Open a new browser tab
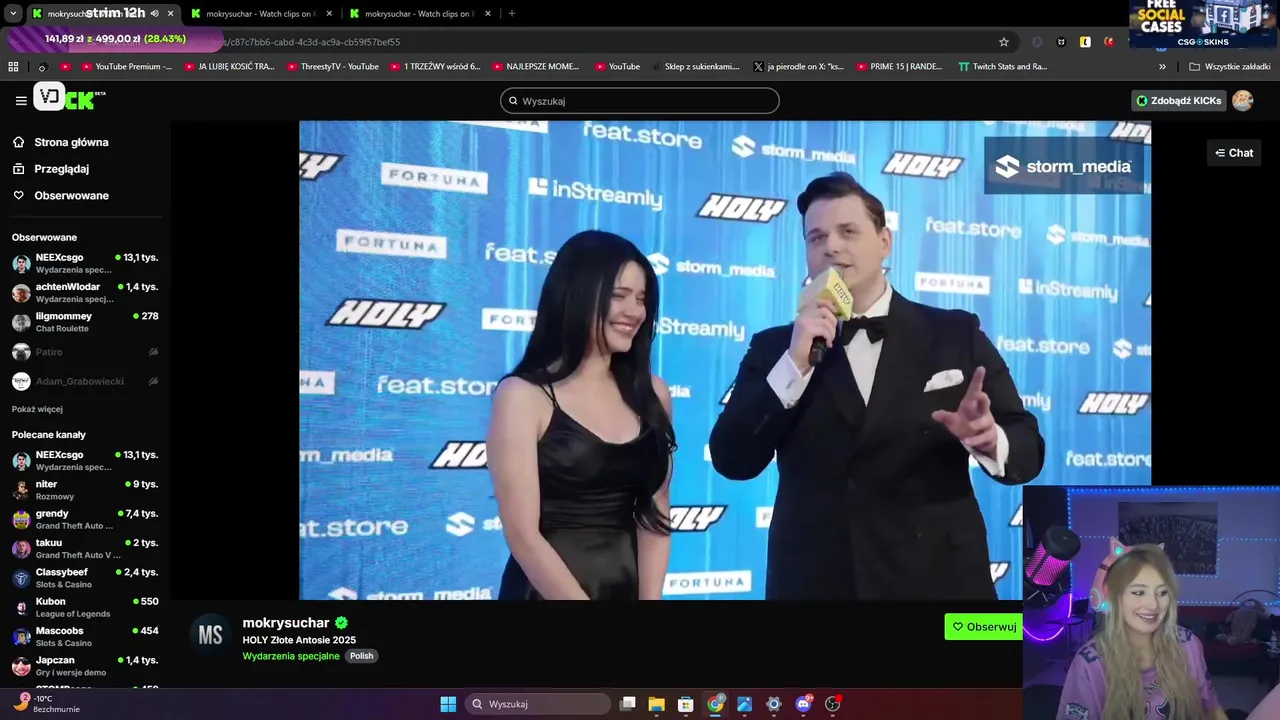The height and width of the screenshot is (720, 1280). [x=512, y=14]
